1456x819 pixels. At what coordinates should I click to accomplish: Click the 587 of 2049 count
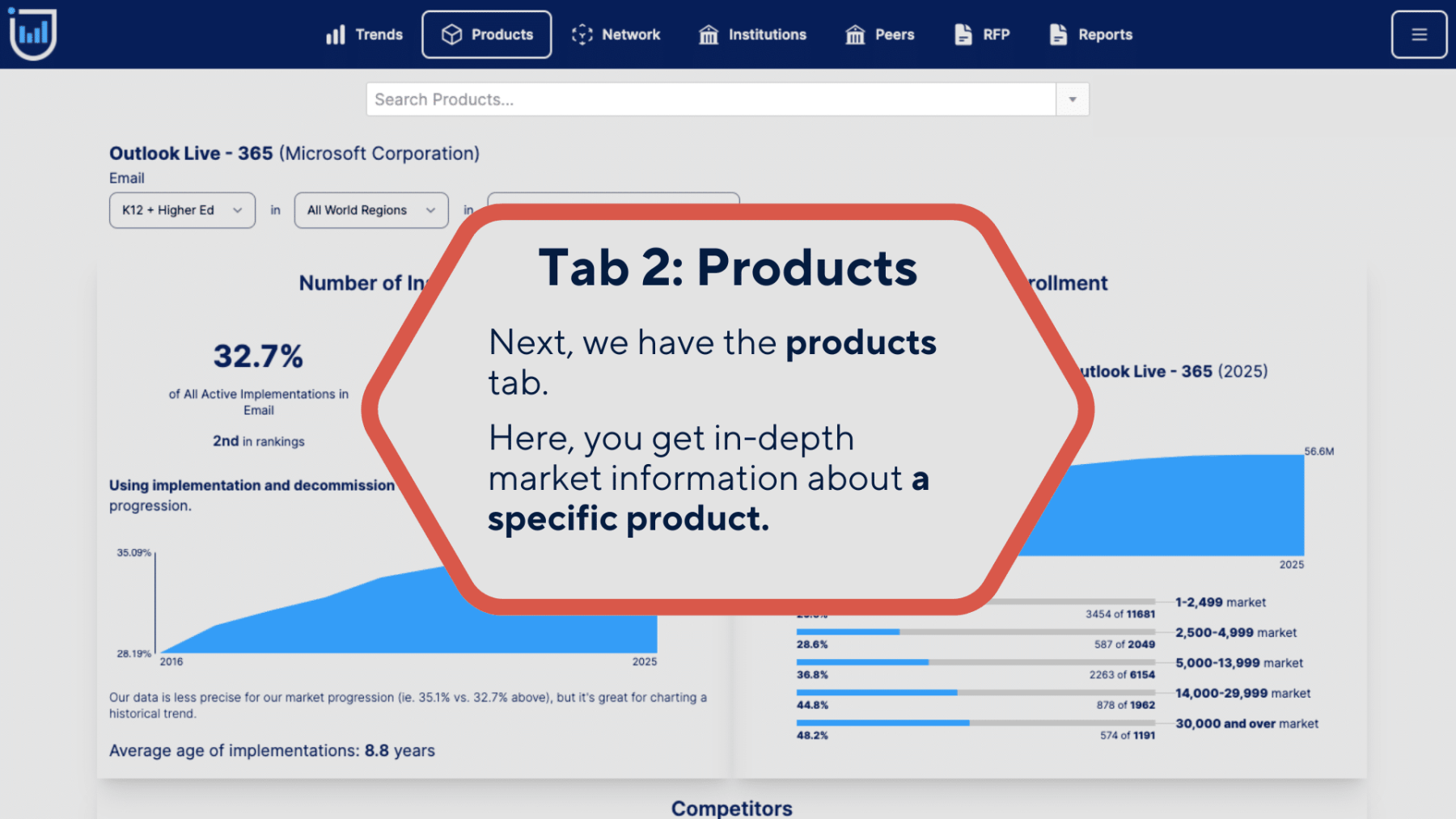(x=1124, y=644)
